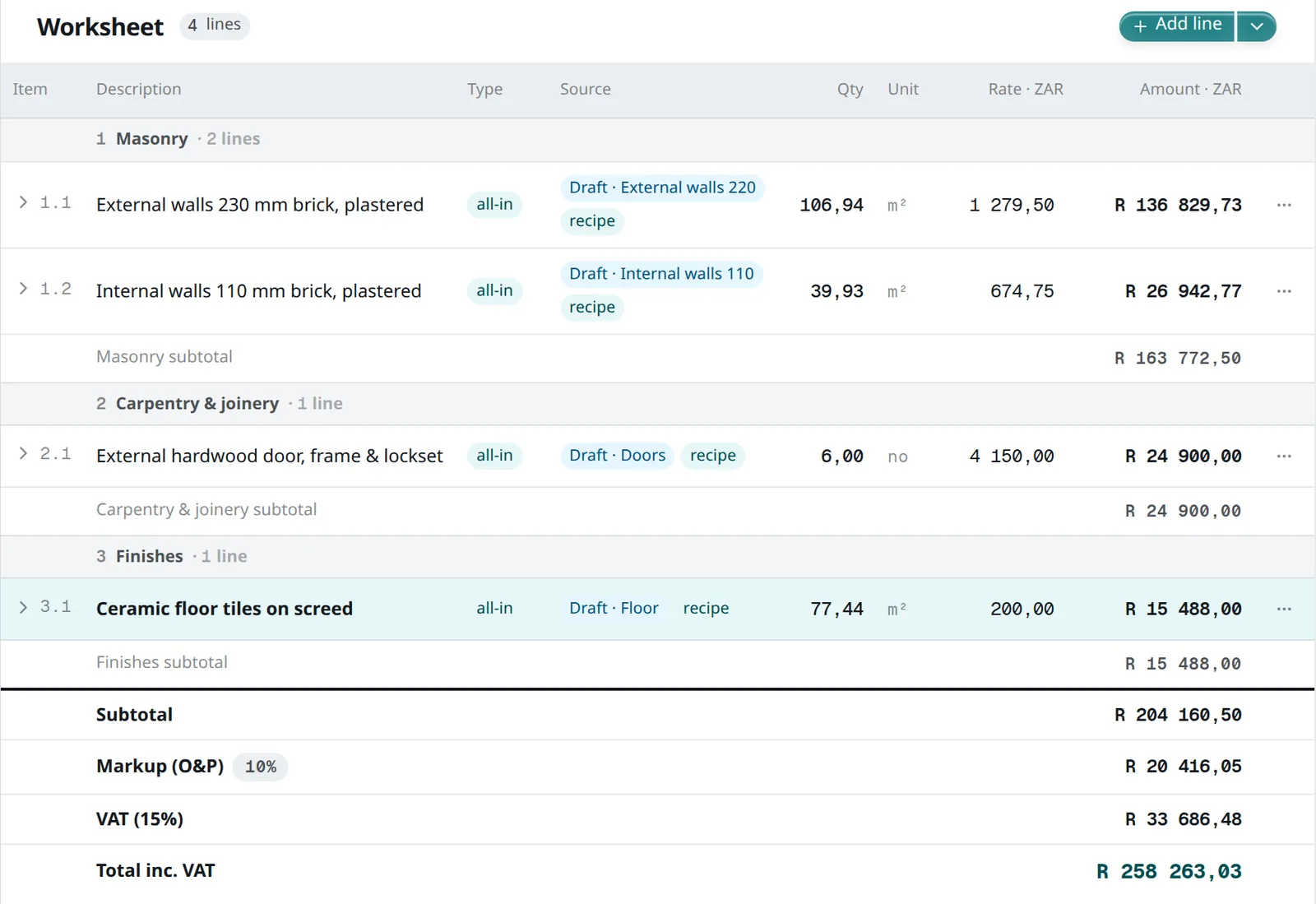This screenshot has width=1316, height=904.
Task: Expand line 1.2 Internal walls row
Action: point(23,289)
